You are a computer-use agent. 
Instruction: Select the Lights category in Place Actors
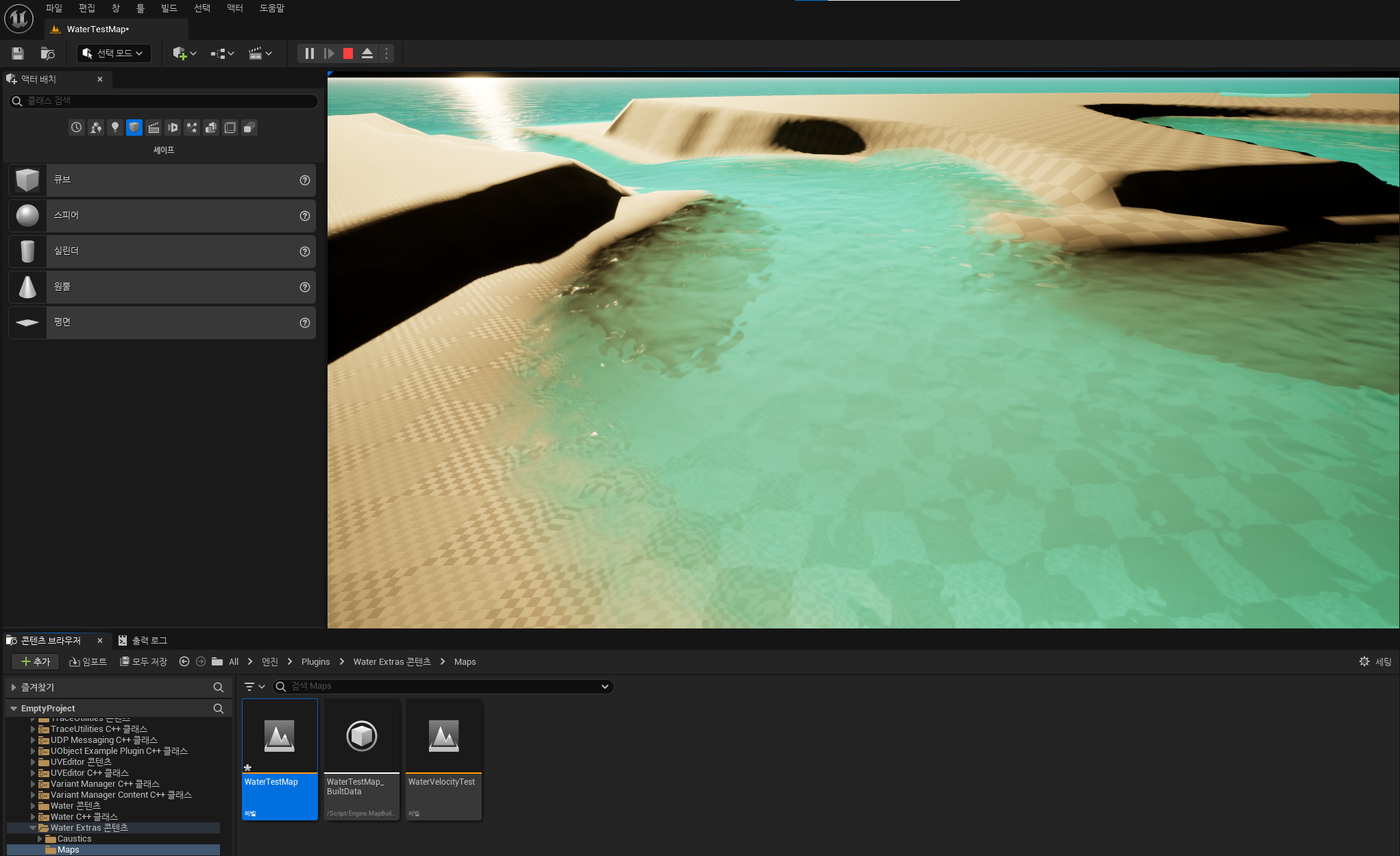coord(115,127)
